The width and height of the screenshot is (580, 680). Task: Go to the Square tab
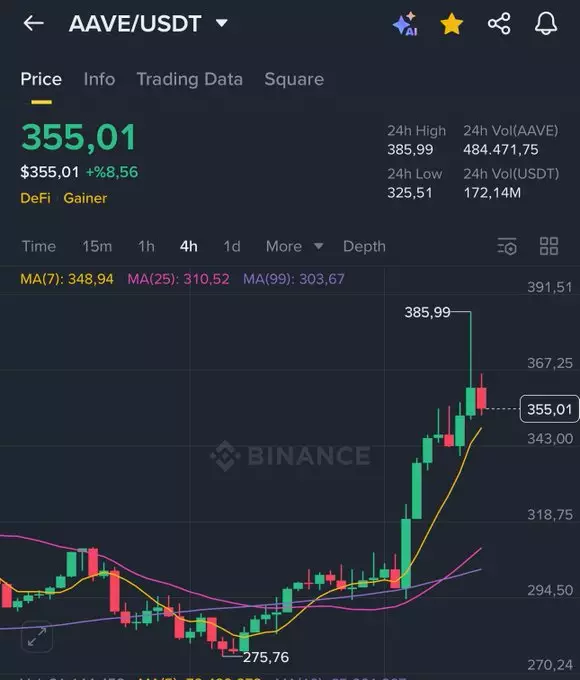pos(294,79)
